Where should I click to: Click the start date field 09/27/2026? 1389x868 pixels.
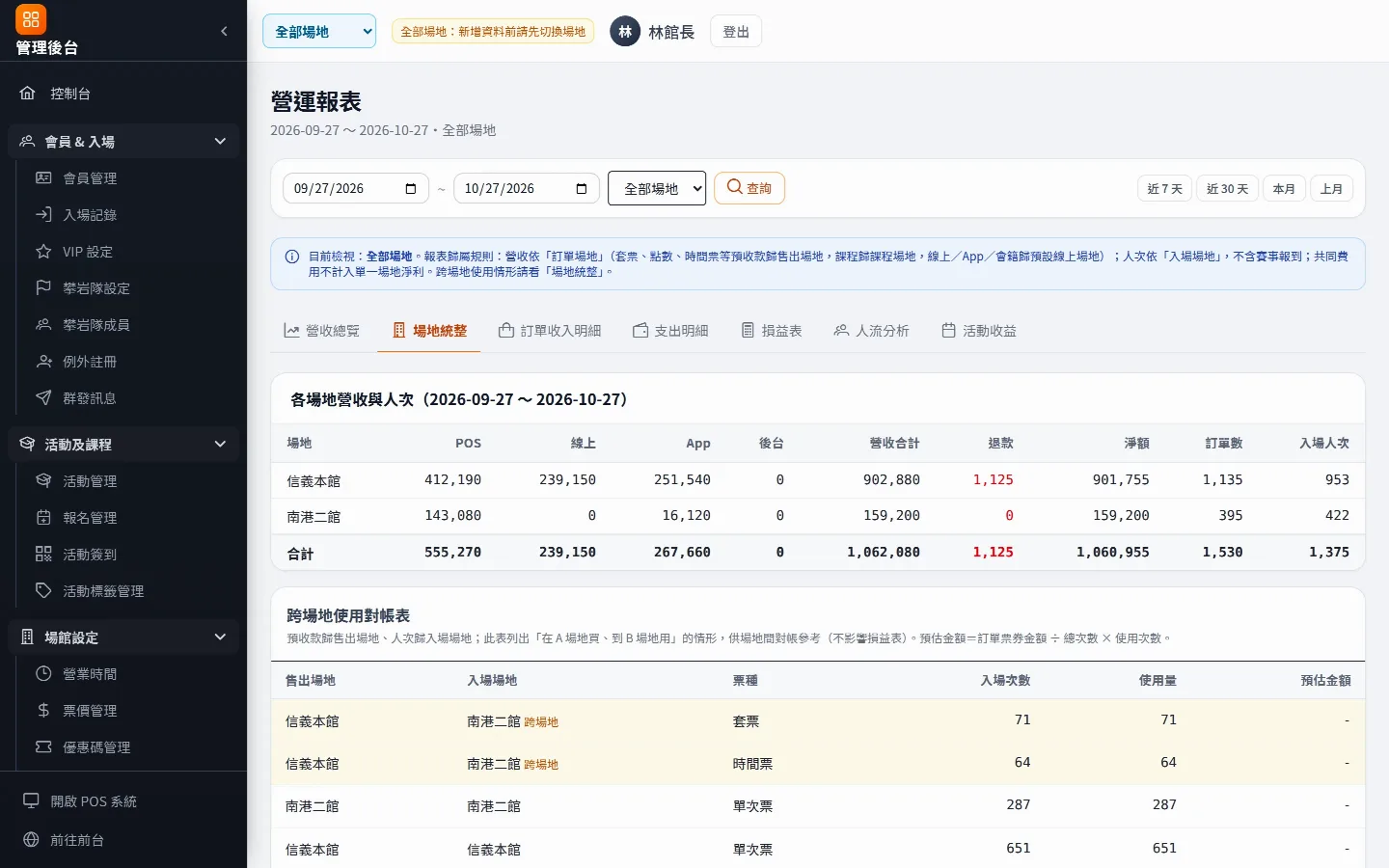coord(355,188)
